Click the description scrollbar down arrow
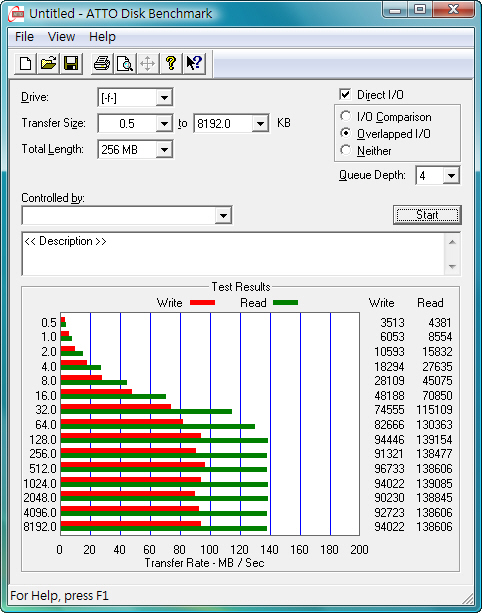Image resolution: width=482 pixels, height=613 pixels. [452, 267]
